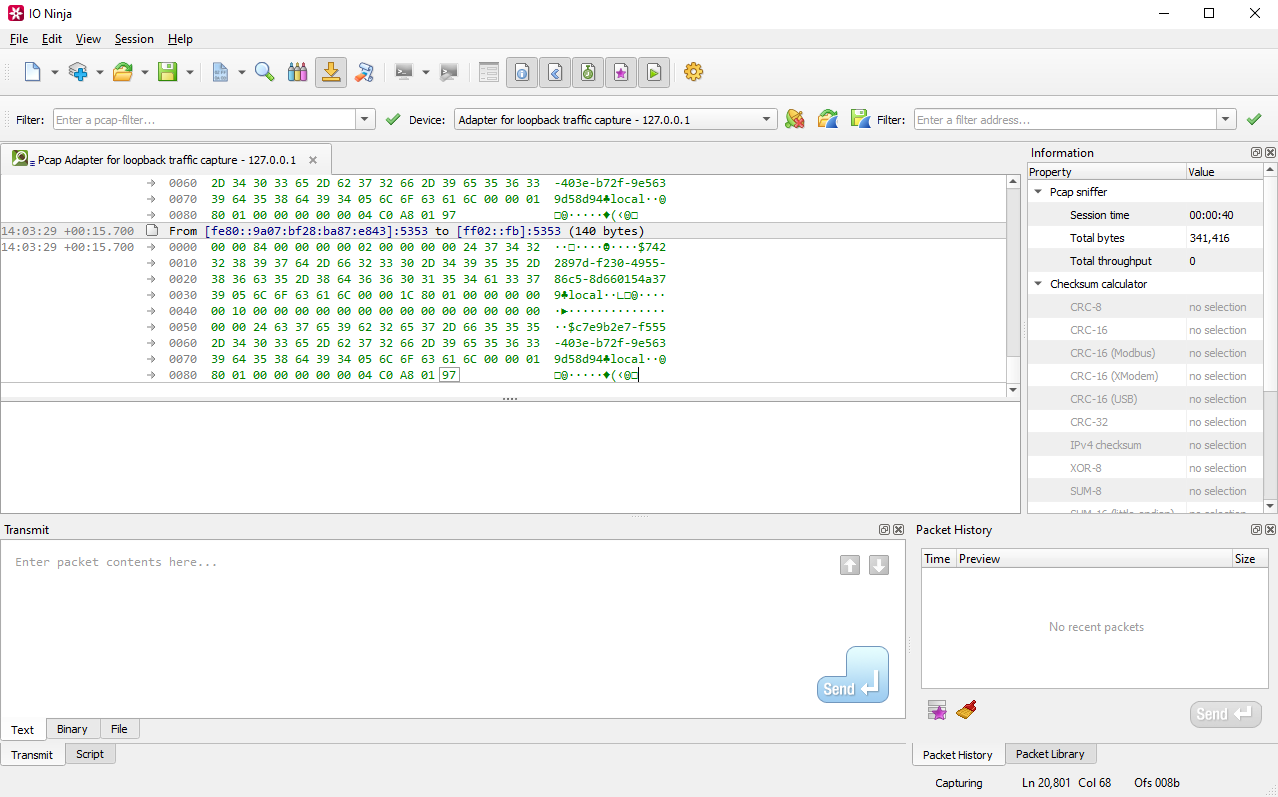Switch to the Text transmit tab
This screenshot has height=797, width=1278.
pyautogui.click(x=23, y=730)
